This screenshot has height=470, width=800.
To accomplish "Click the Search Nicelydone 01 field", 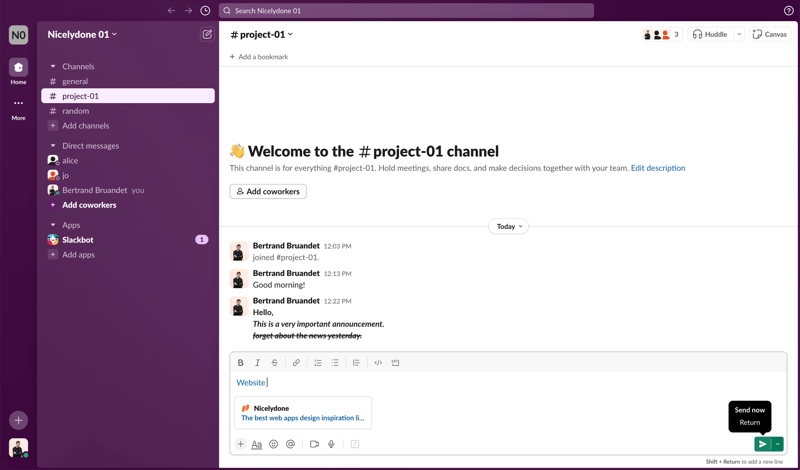I will (406, 11).
